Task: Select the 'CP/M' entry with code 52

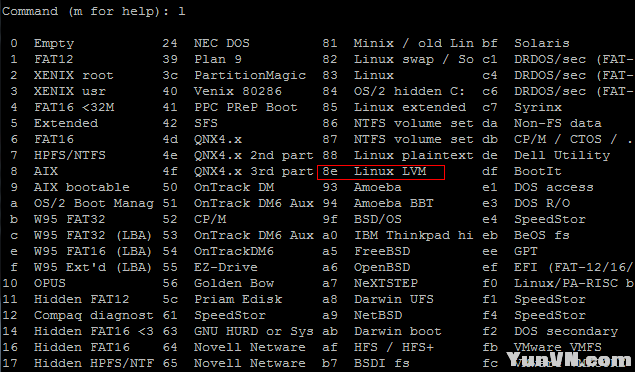Action: (x=210, y=219)
